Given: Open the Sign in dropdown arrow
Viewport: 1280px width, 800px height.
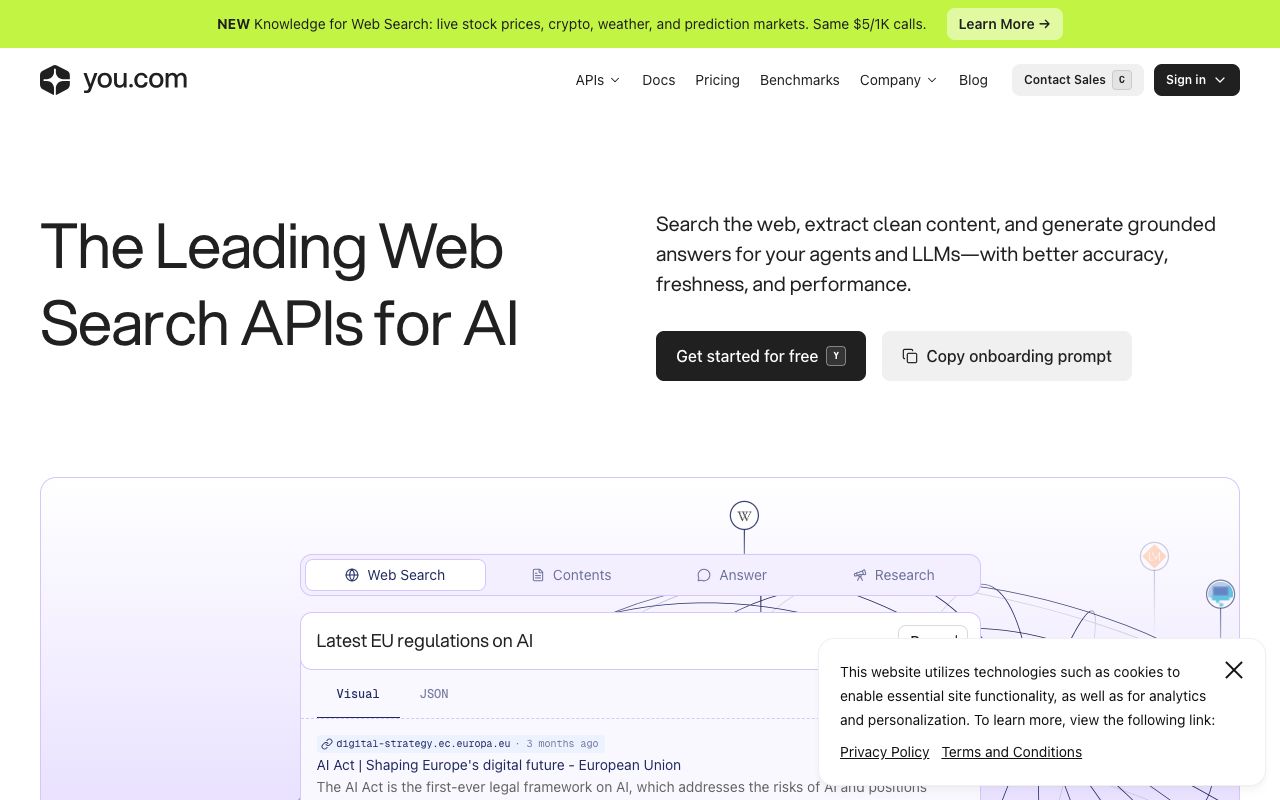Looking at the screenshot, I should 1220,80.
